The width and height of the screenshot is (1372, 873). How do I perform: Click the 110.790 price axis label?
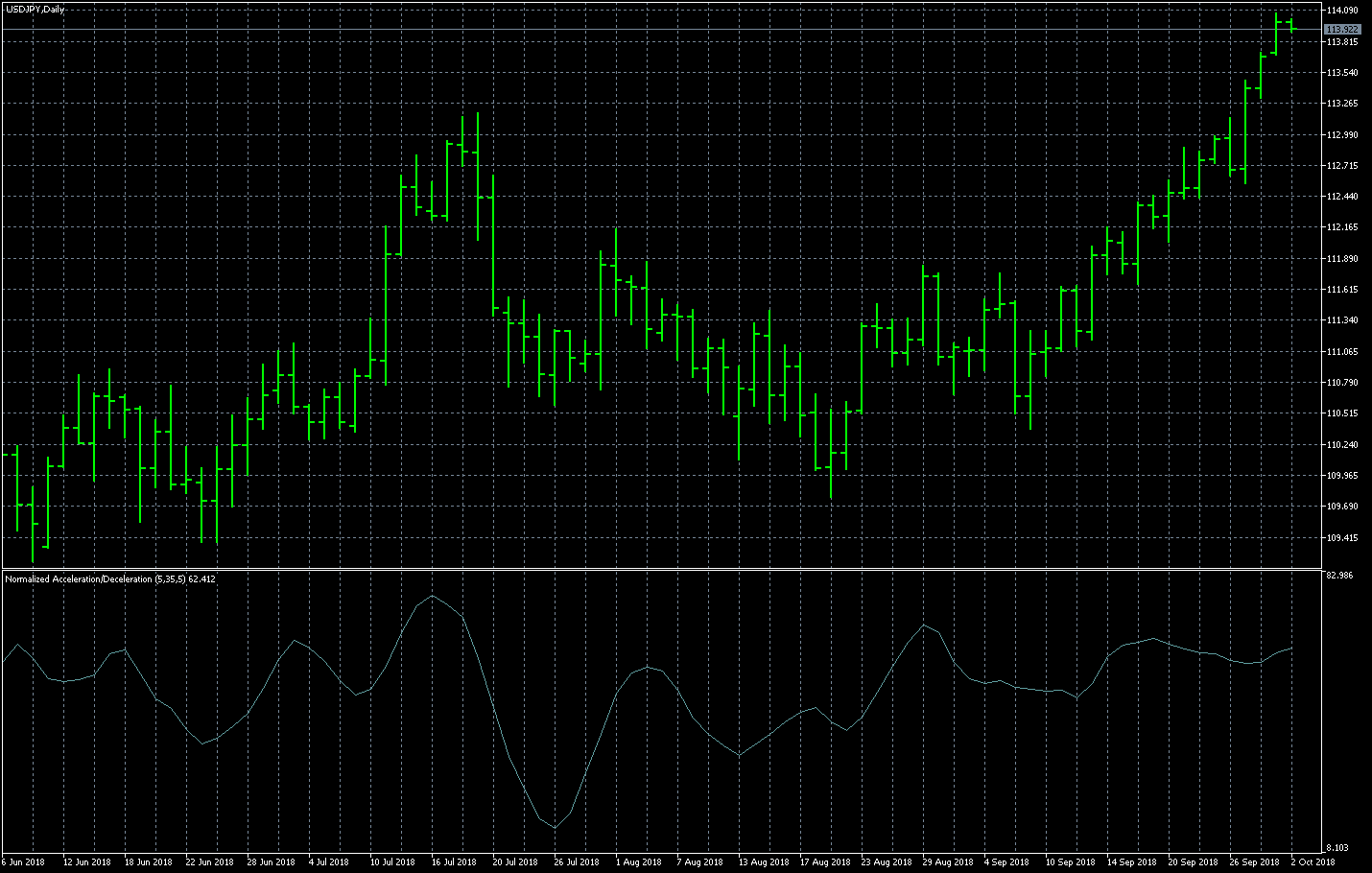(1341, 383)
